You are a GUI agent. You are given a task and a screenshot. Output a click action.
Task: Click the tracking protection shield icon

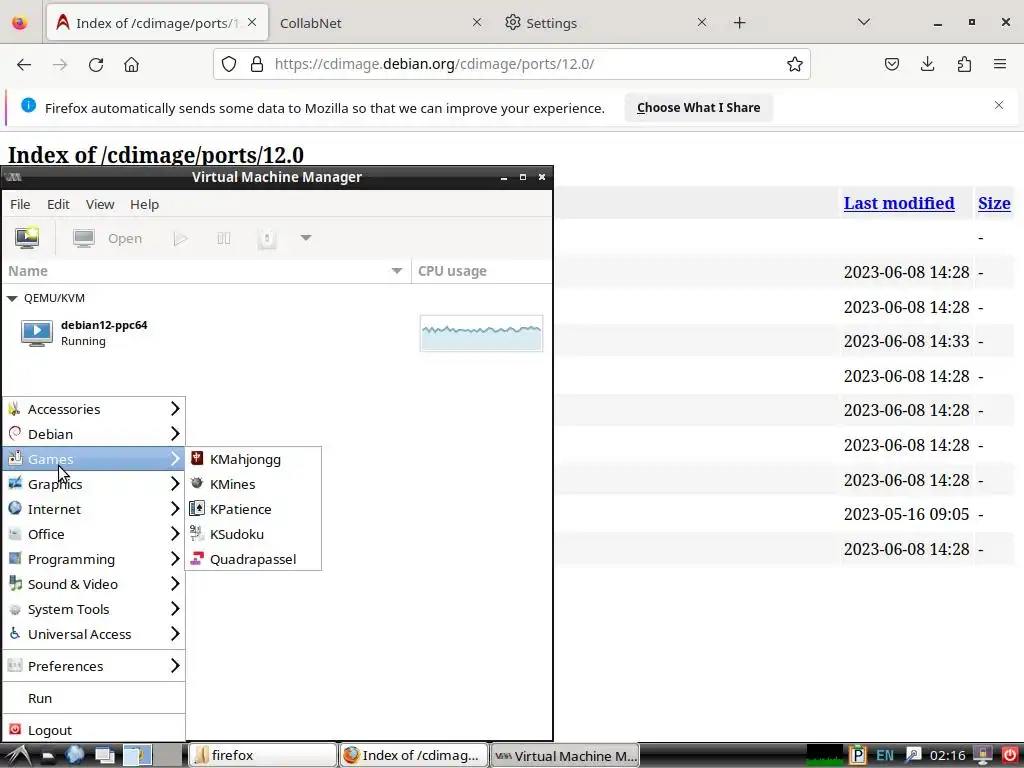coord(229,64)
